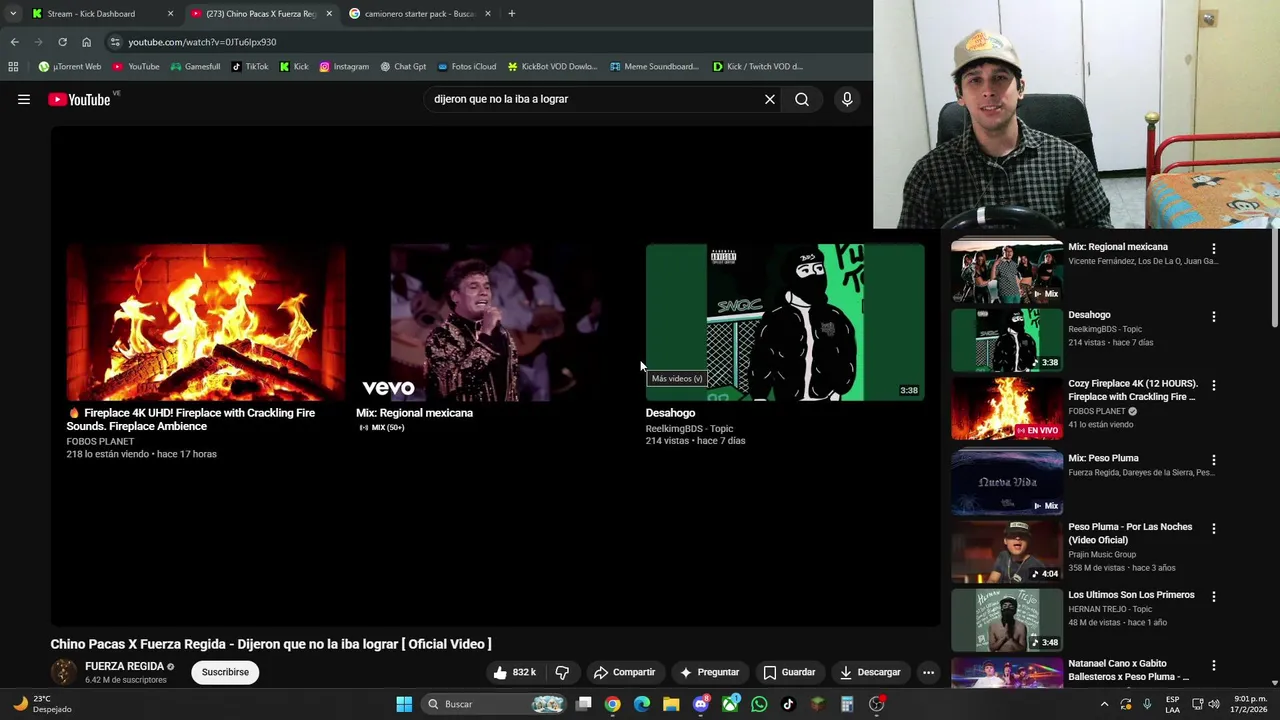Open FUERZA REGIDA channel name link
The width and height of the screenshot is (1280, 720).
[124, 666]
